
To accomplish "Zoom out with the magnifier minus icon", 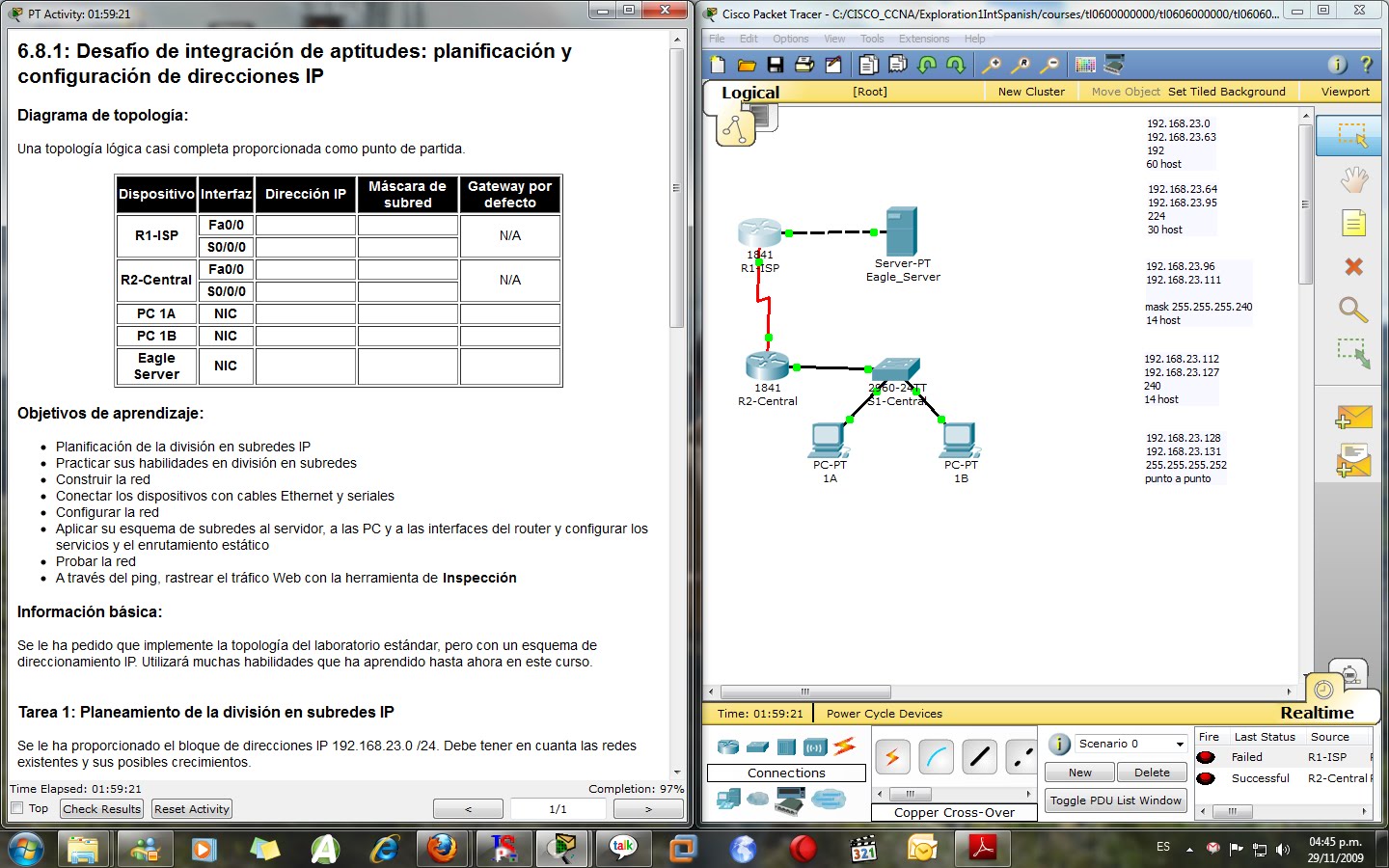I will [1050, 65].
